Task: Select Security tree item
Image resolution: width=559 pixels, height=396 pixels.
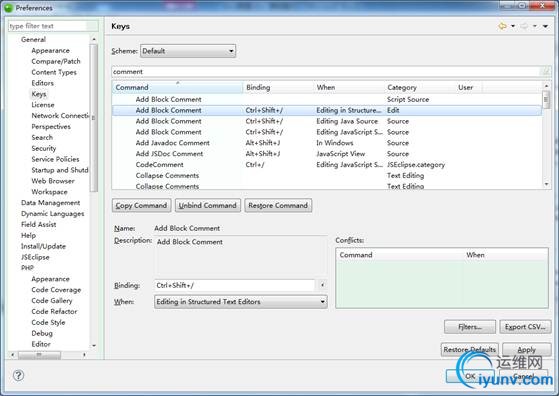Action: [43, 148]
